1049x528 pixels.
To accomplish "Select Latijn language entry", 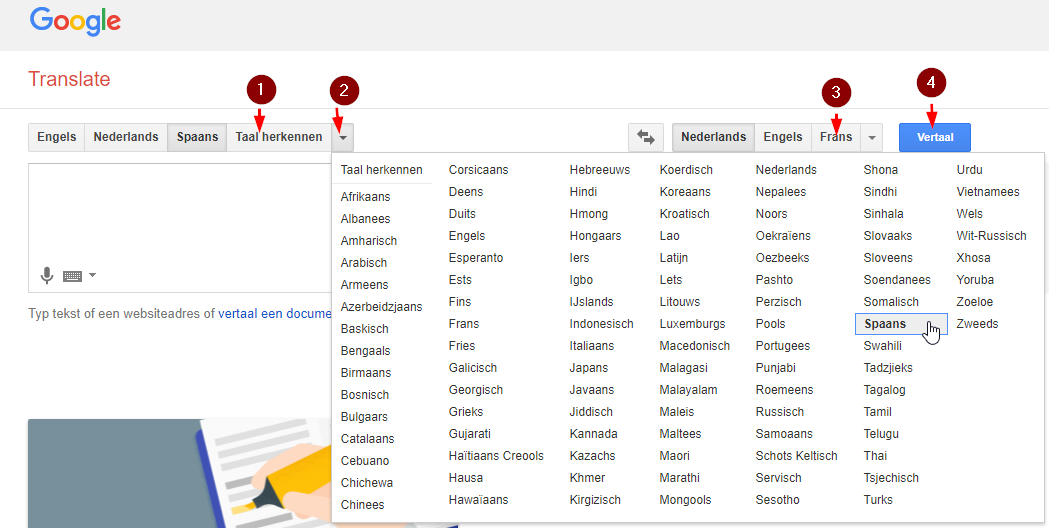I will click(674, 258).
